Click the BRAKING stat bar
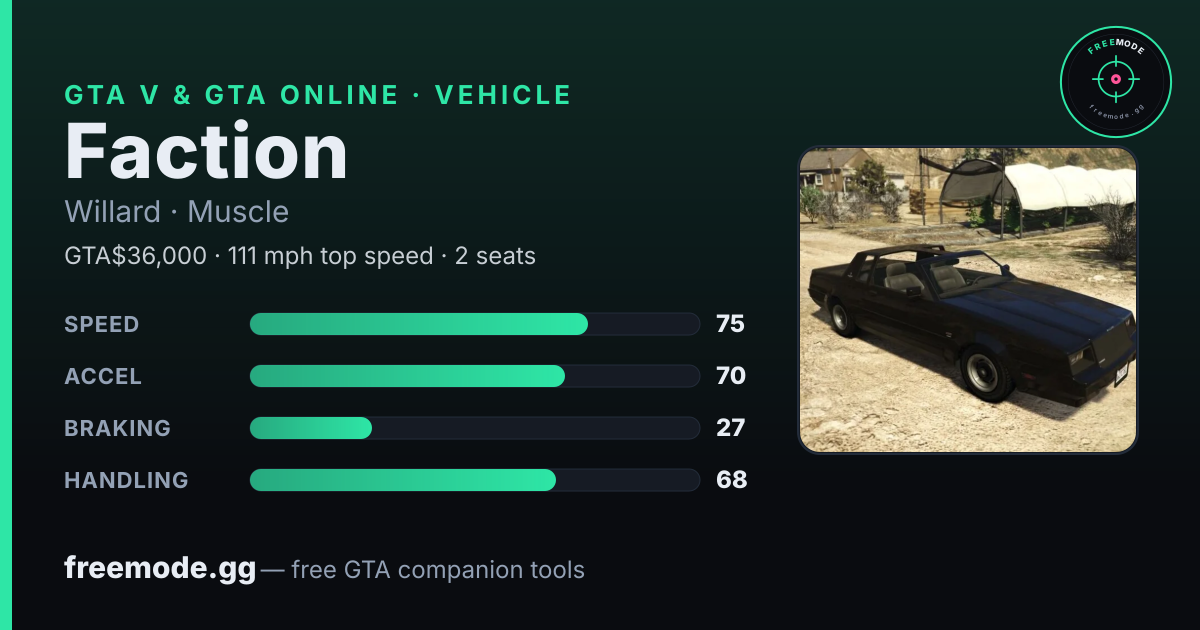Viewport: 1200px width, 630px height. click(x=474, y=428)
